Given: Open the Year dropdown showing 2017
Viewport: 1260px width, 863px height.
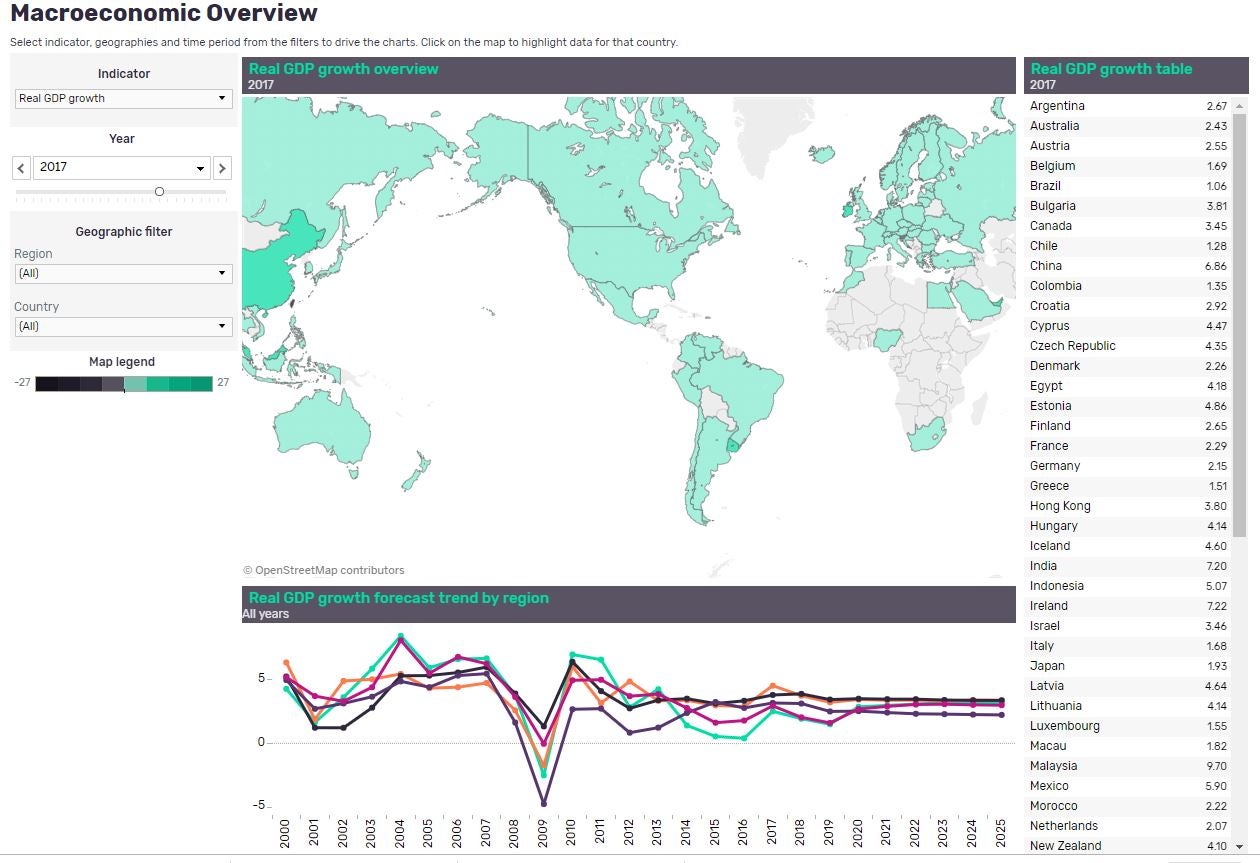Looking at the screenshot, I should pyautogui.click(x=122, y=168).
